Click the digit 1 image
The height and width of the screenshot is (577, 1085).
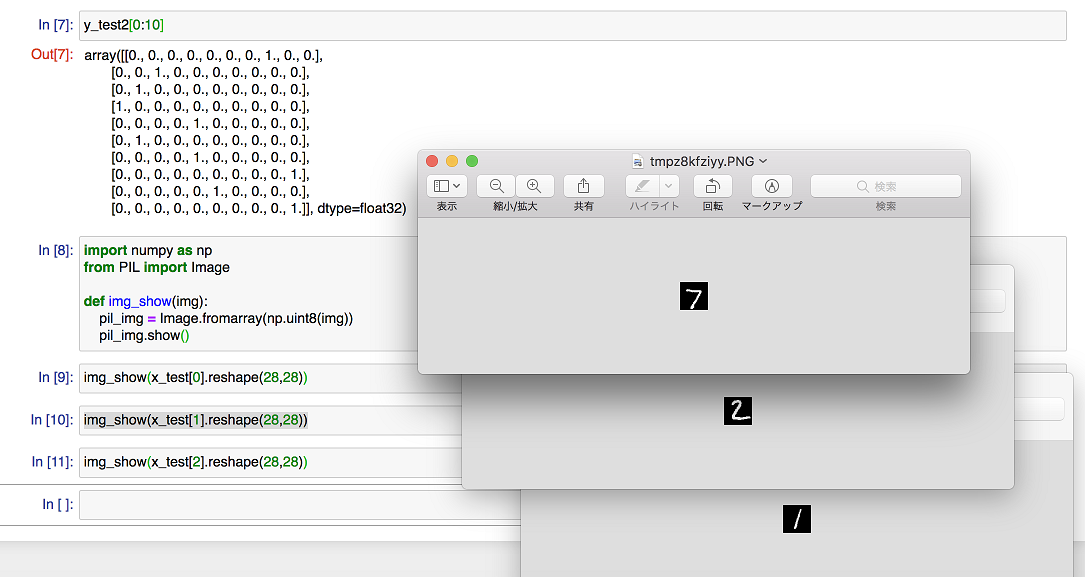click(x=797, y=519)
